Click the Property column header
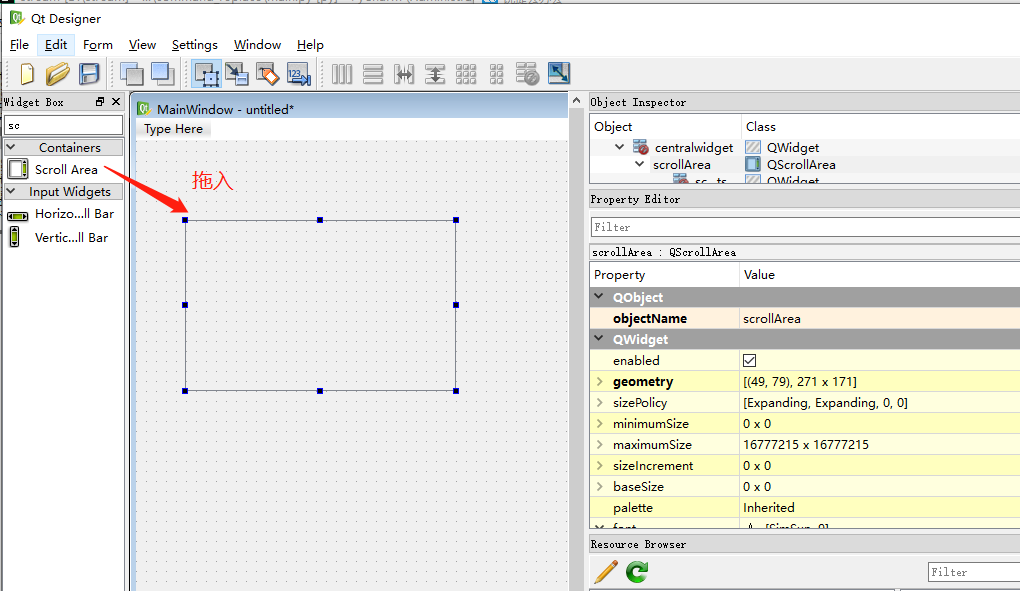Viewport: 1020px width, 591px height. coord(664,274)
